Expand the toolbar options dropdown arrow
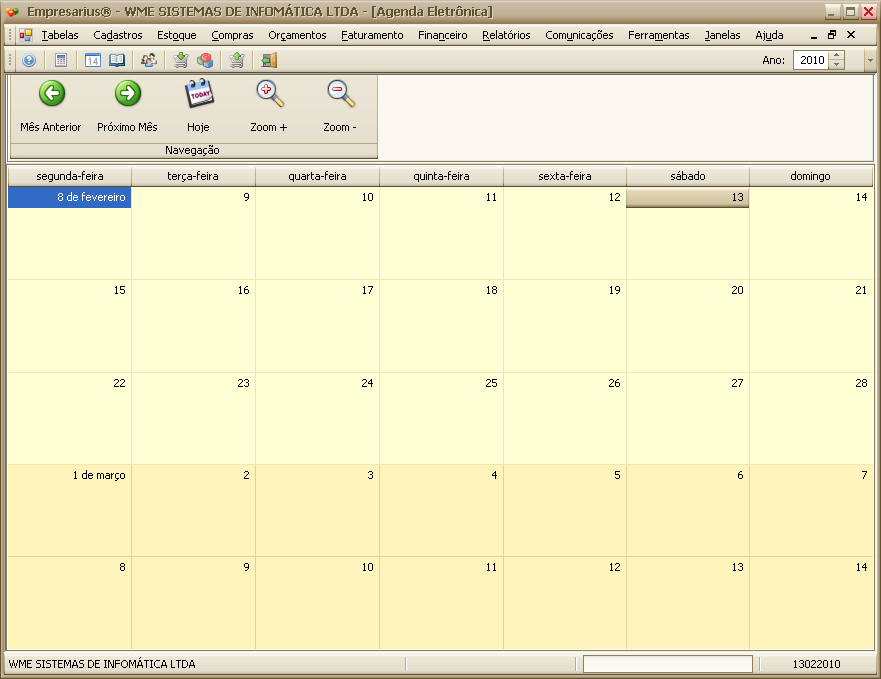This screenshot has width=881, height=679. [870, 60]
